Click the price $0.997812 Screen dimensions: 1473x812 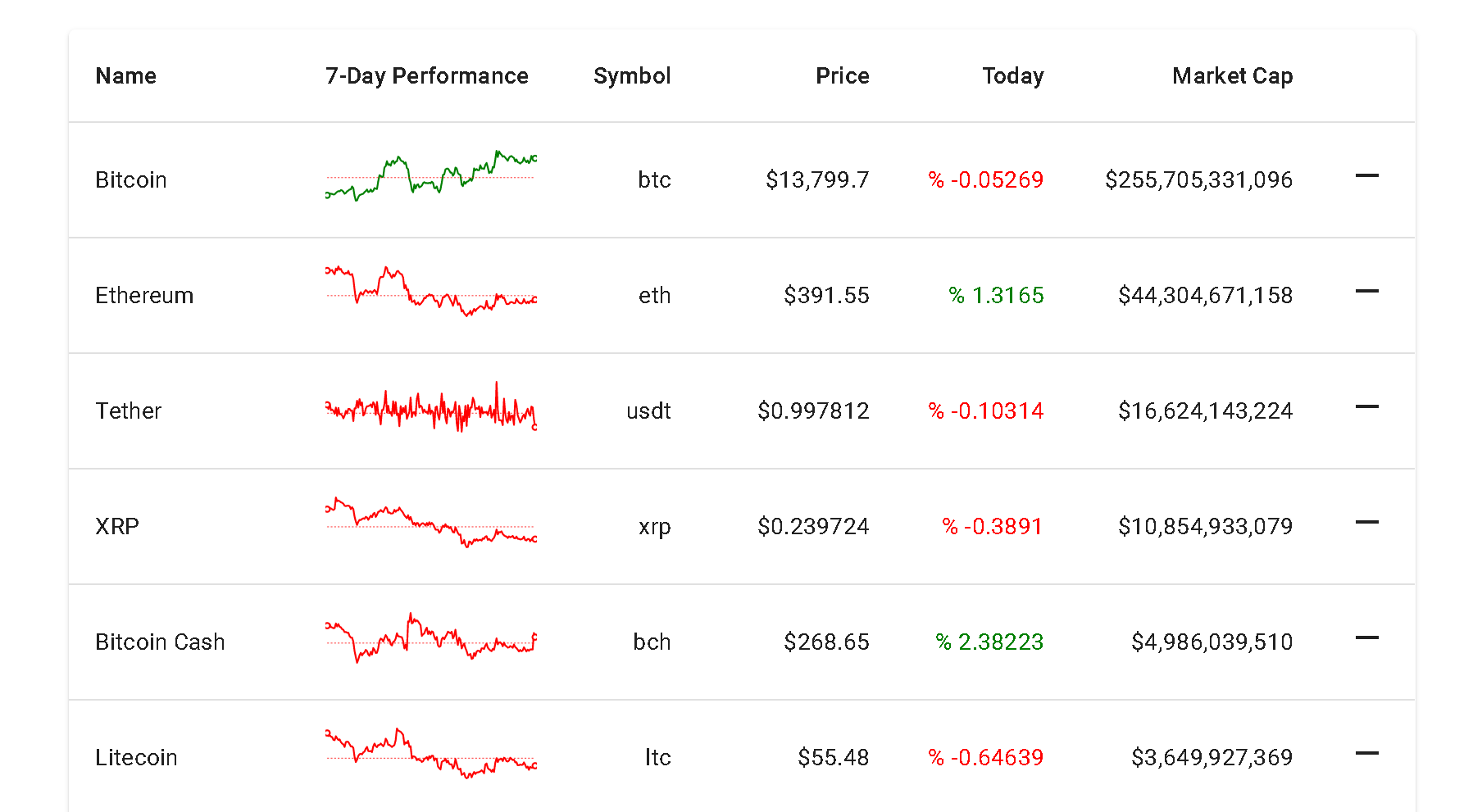(x=813, y=411)
